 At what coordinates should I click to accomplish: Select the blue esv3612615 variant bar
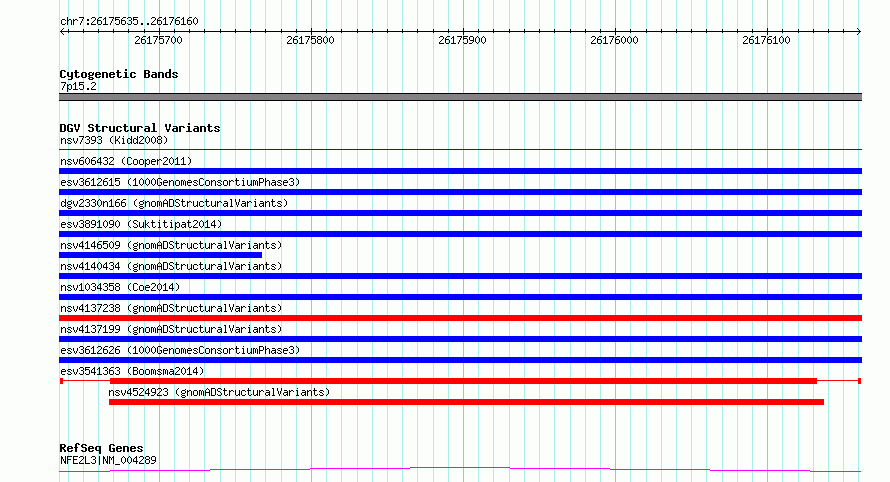(x=460, y=192)
